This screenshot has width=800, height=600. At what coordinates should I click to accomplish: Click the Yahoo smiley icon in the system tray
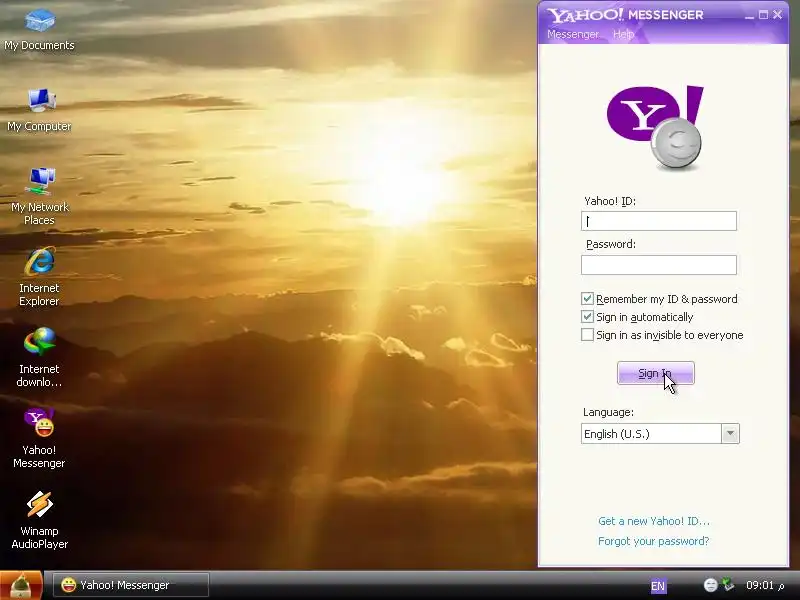click(x=710, y=585)
